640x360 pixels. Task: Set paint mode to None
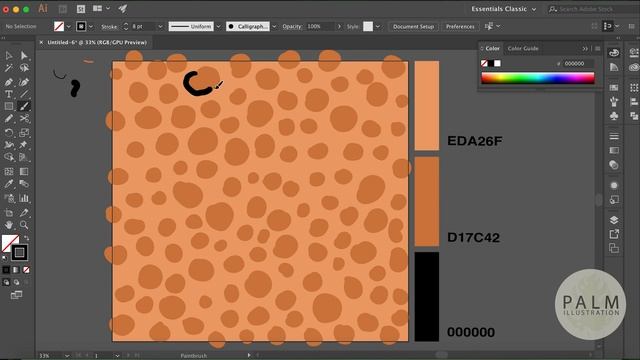point(26,270)
